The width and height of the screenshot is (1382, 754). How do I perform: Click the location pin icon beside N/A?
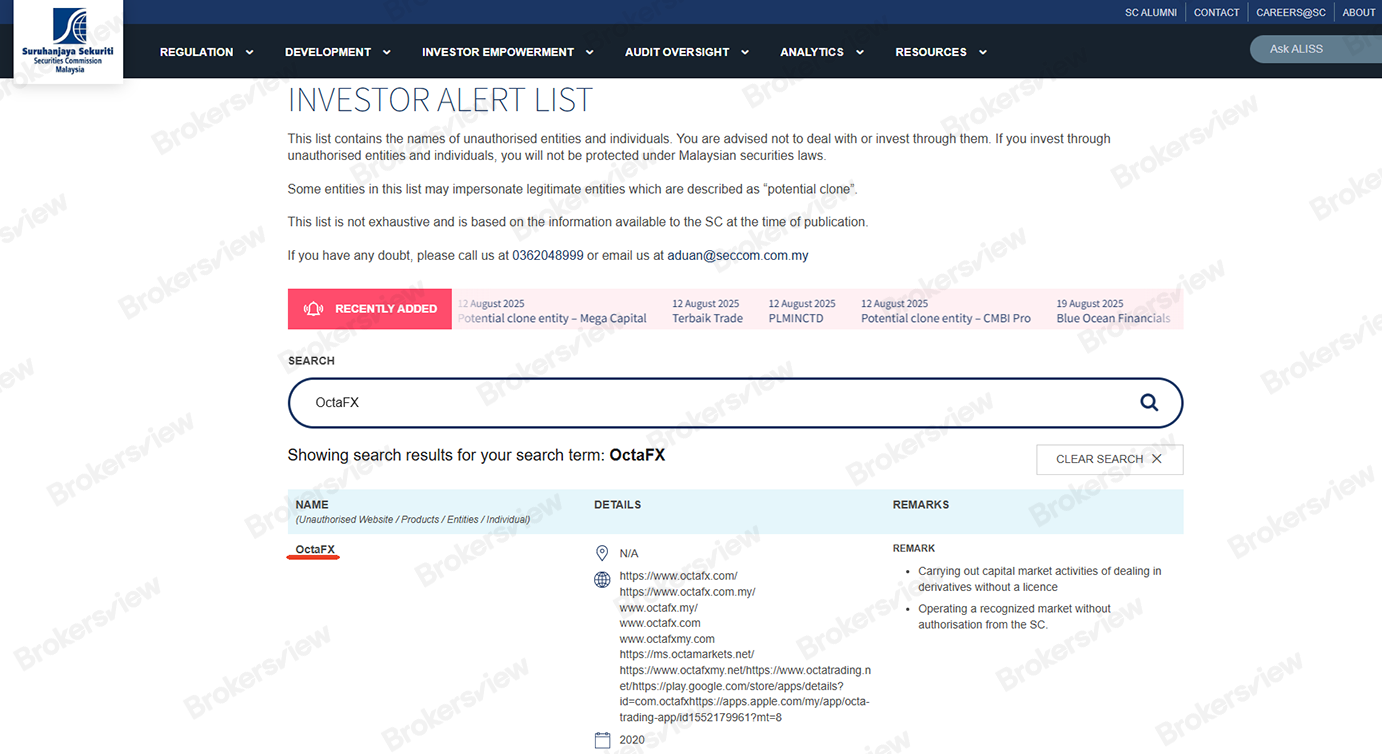(x=602, y=553)
